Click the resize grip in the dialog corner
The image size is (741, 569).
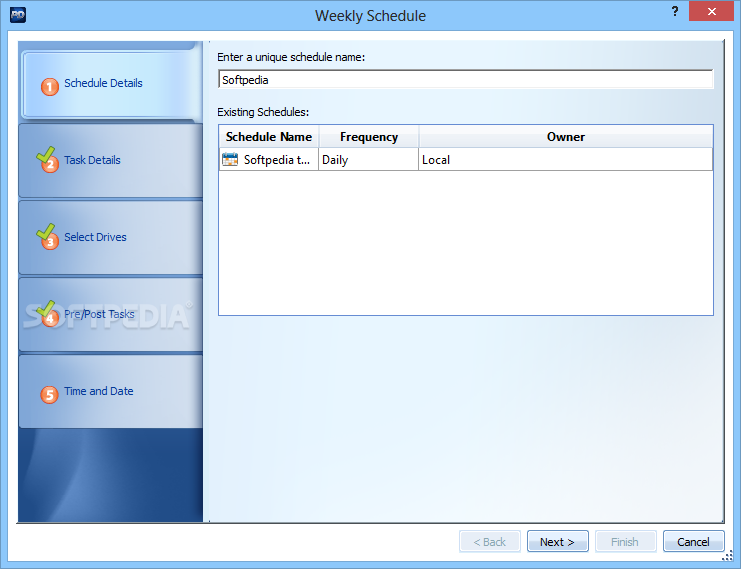pos(728,556)
